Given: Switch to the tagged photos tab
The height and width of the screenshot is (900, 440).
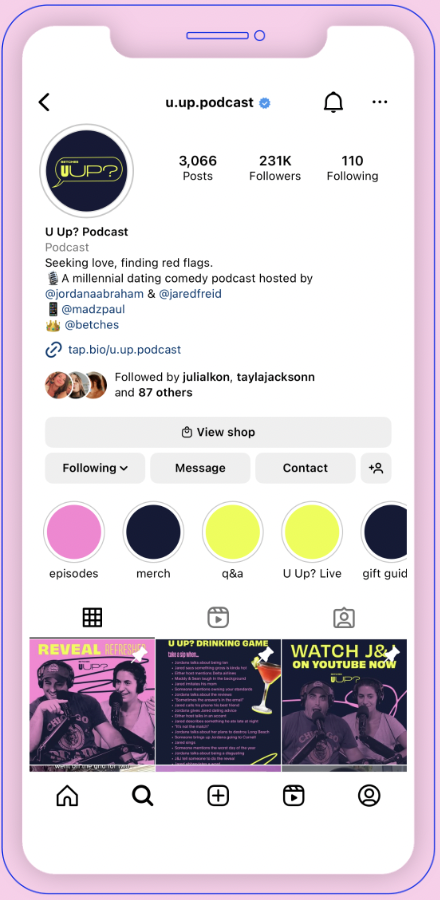Looking at the screenshot, I should click(x=344, y=618).
